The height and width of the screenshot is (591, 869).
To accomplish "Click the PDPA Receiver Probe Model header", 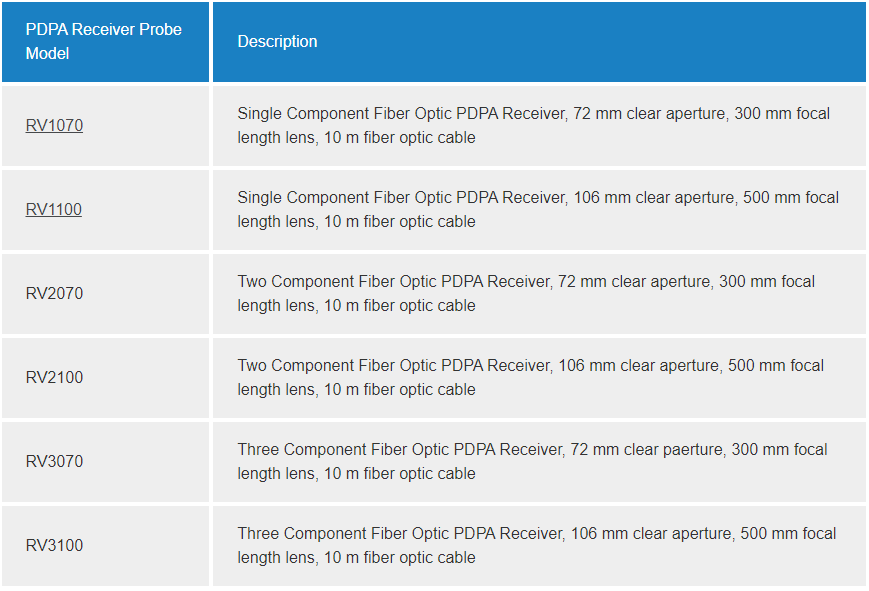I will point(104,42).
